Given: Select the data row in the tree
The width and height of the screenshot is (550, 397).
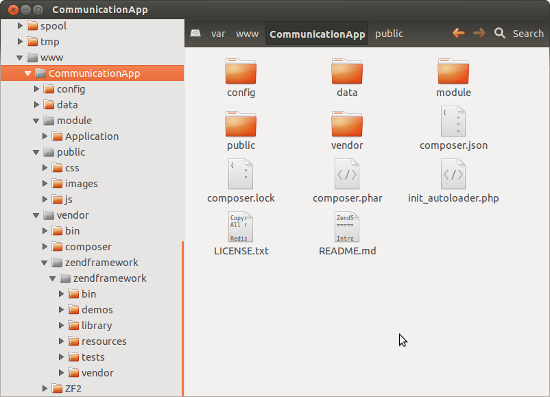Looking at the screenshot, I should pos(93,105).
